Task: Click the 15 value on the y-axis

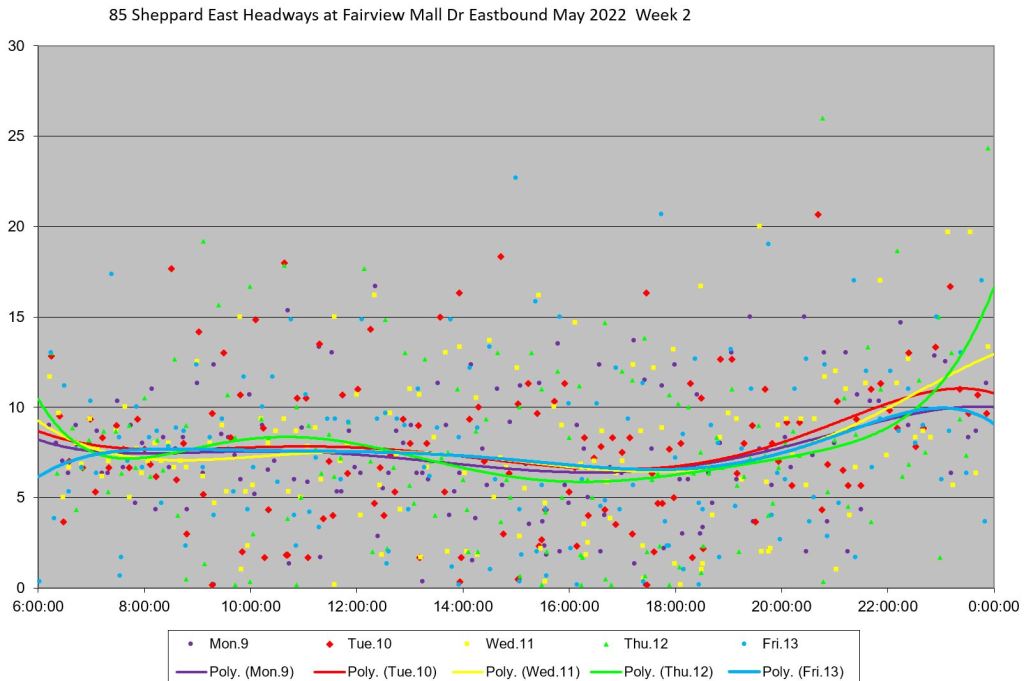Action: [x=17, y=317]
